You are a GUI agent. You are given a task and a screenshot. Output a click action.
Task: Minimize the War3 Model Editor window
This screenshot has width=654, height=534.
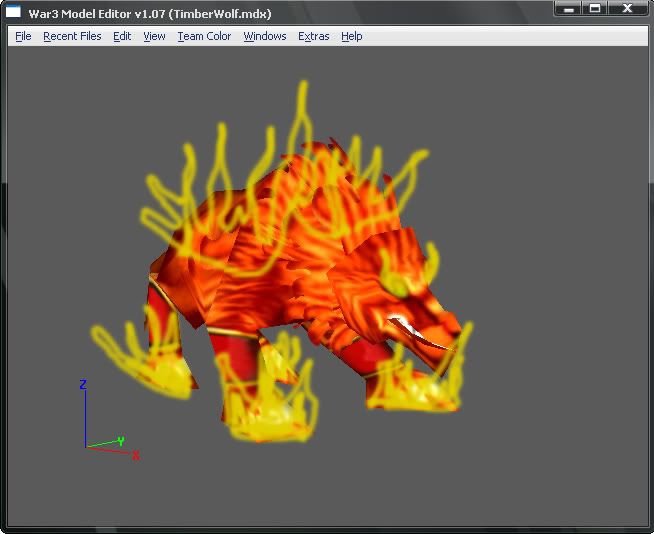pos(568,8)
